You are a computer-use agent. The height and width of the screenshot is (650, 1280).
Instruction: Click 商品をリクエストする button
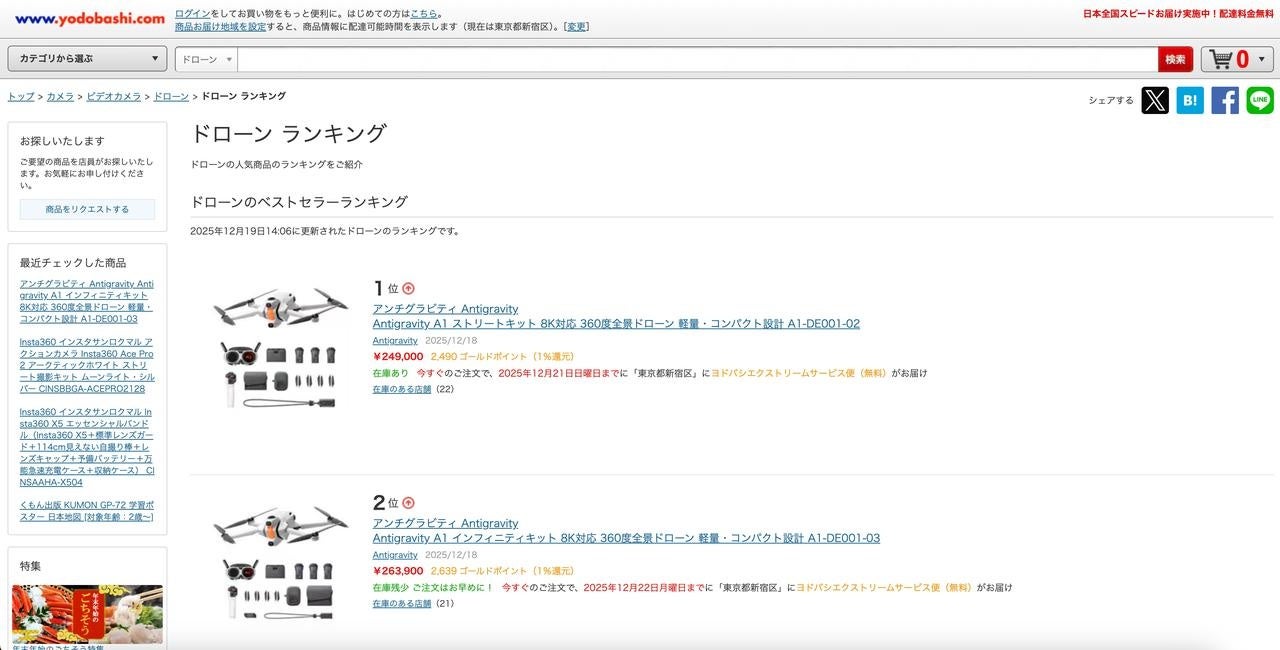(87, 209)
